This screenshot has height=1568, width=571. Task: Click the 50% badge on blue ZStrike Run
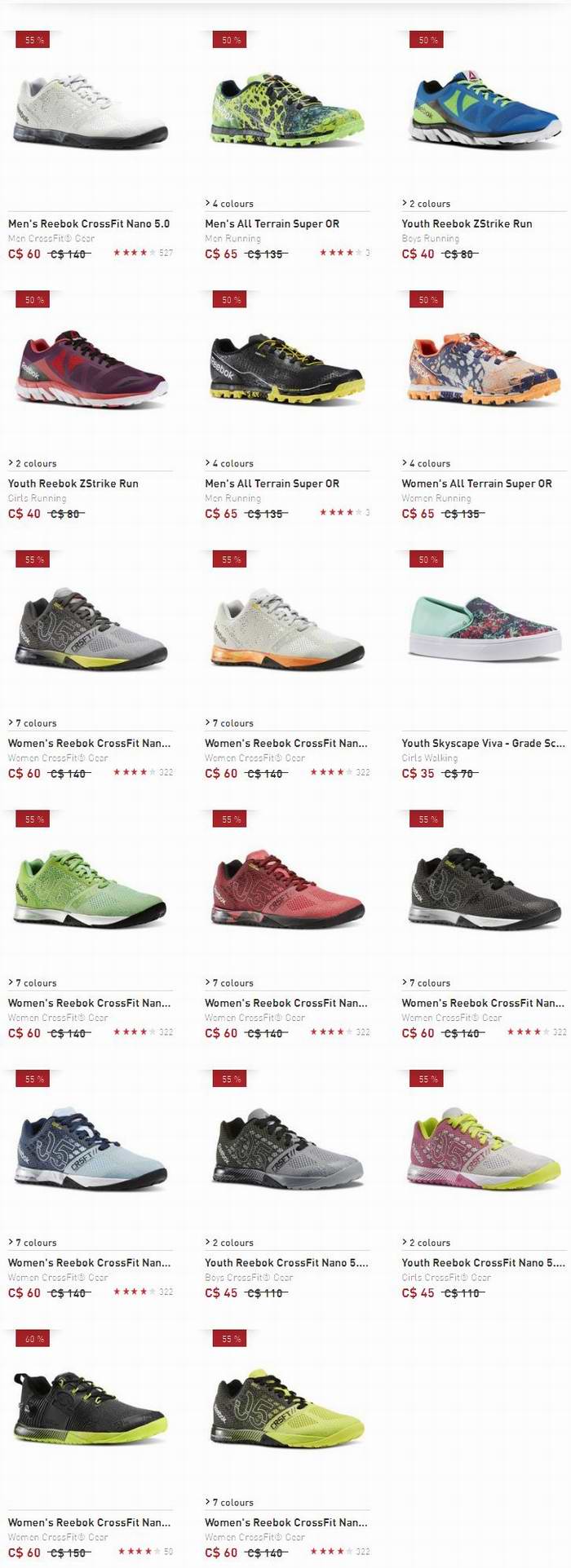click(x=427, y=40)
